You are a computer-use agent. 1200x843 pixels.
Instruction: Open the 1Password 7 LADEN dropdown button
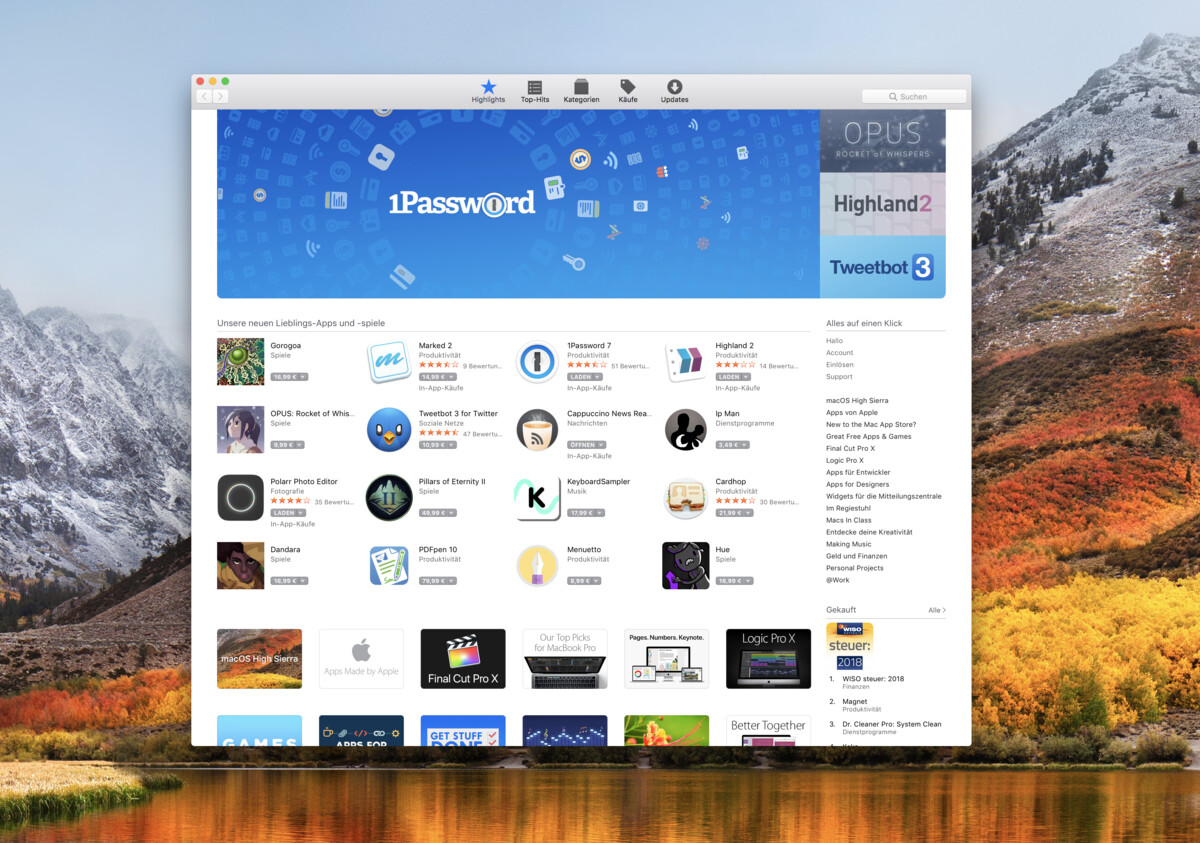[x=585, y=377]
